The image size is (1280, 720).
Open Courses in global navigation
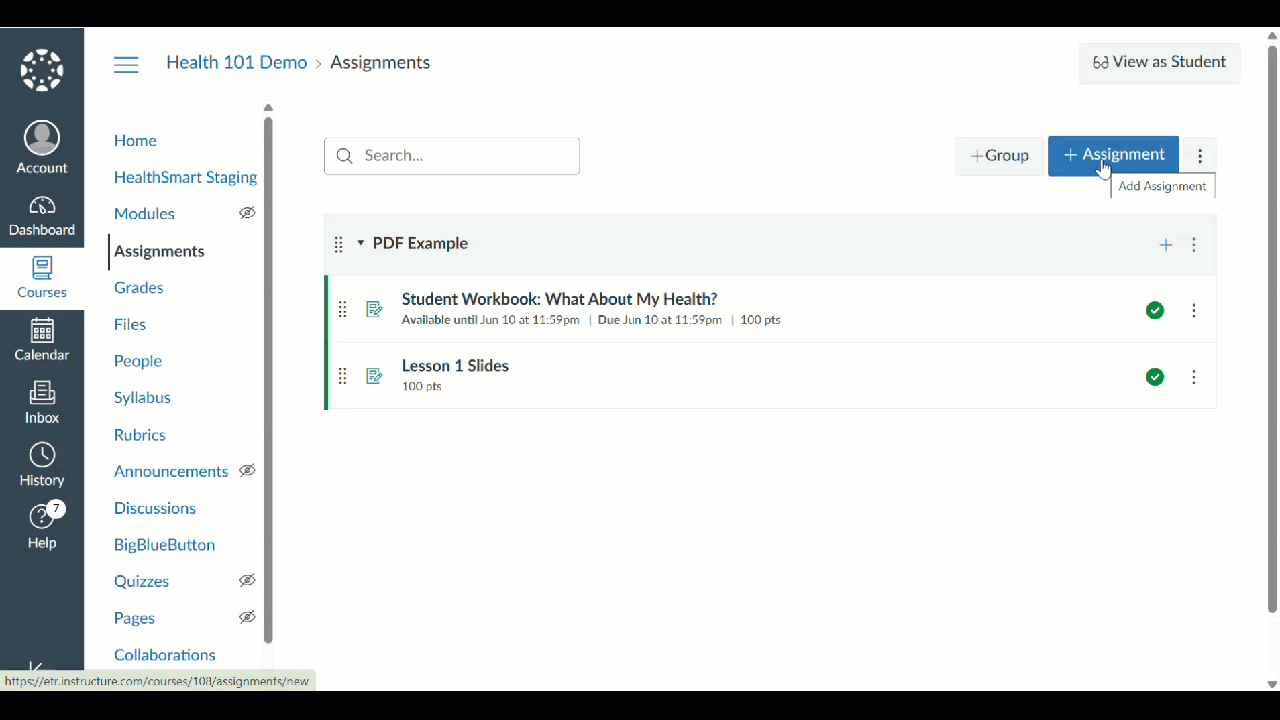[42, 279]
